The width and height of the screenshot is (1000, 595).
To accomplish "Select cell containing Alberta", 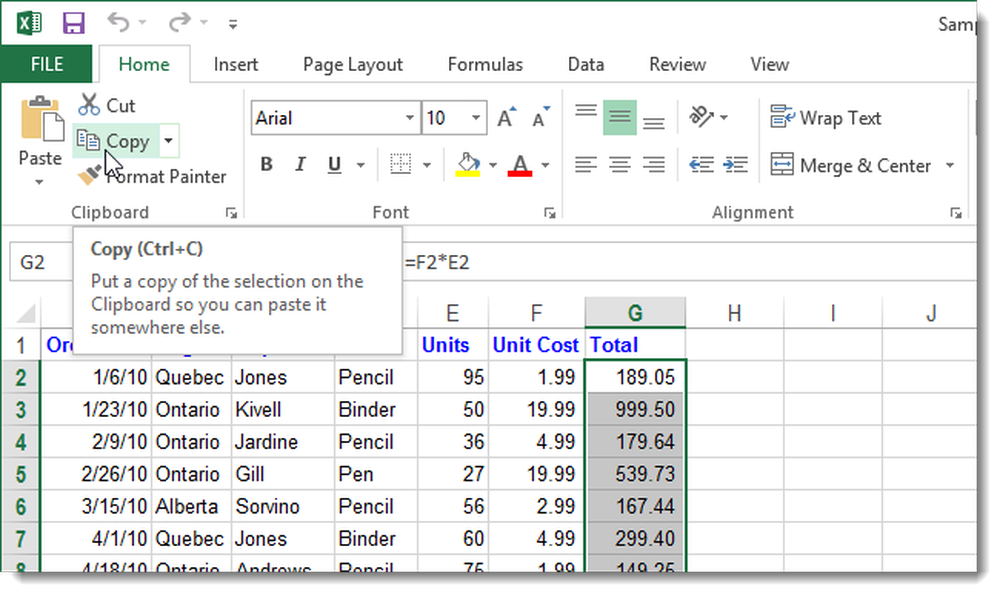I will tap(191, 506).
